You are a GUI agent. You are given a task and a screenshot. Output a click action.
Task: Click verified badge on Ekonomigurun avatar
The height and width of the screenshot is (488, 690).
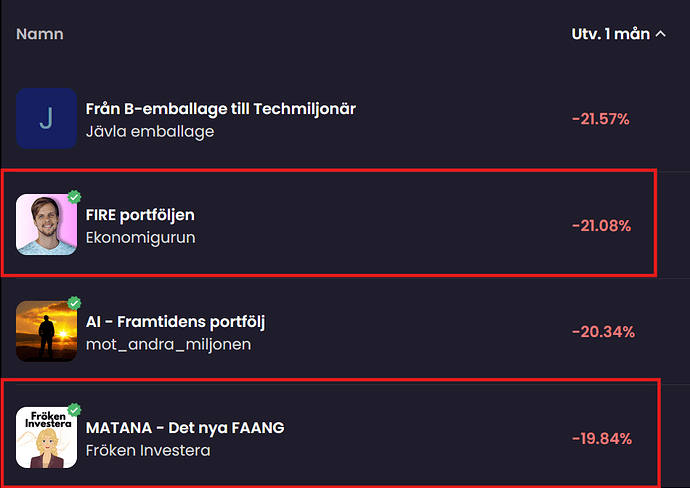click(x=74, y=197)
